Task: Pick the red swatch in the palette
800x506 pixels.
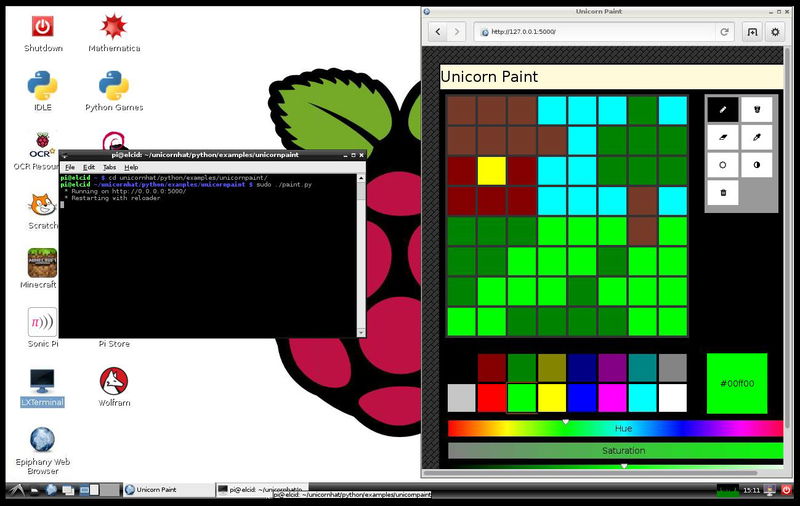Action: (x=492, y=398)
